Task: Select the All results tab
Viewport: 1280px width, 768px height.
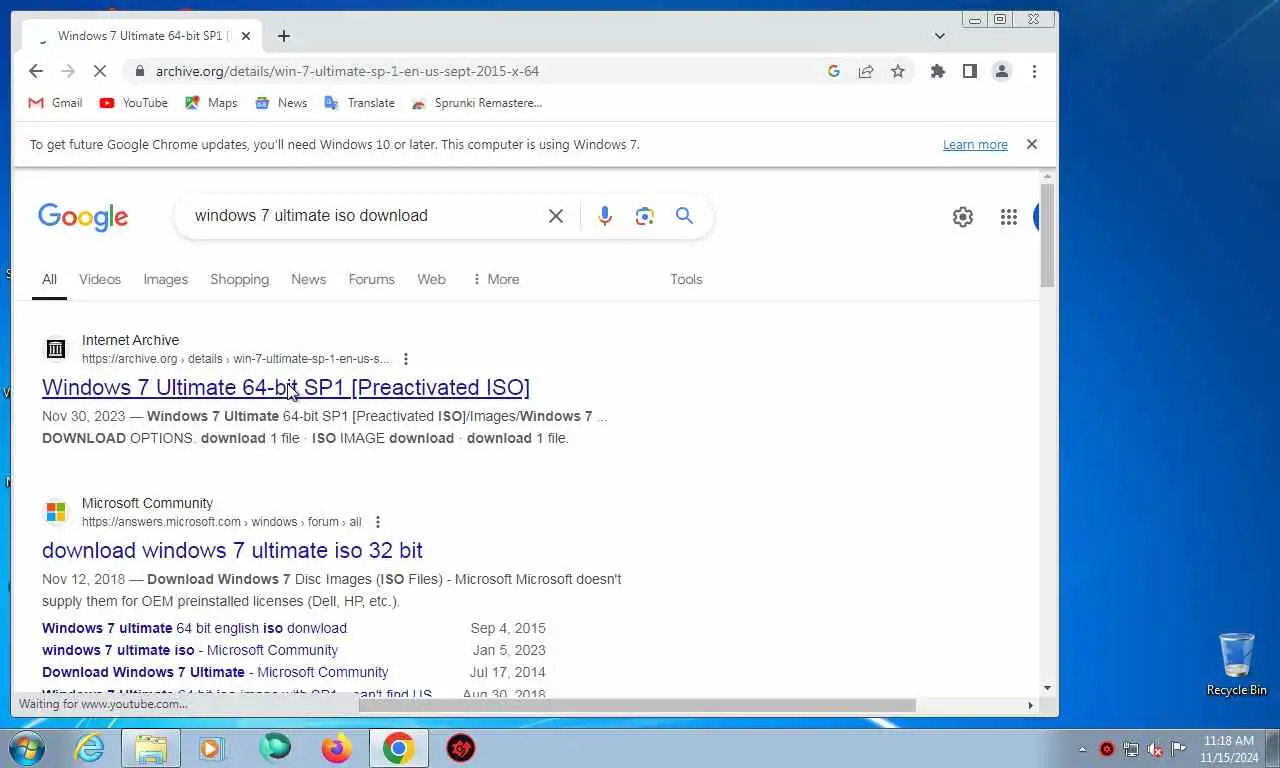Action: tap(49, 279)
